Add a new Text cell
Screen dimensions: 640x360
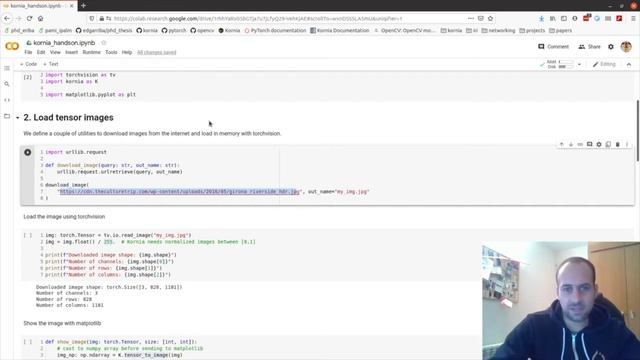click(x=51, y=64)
